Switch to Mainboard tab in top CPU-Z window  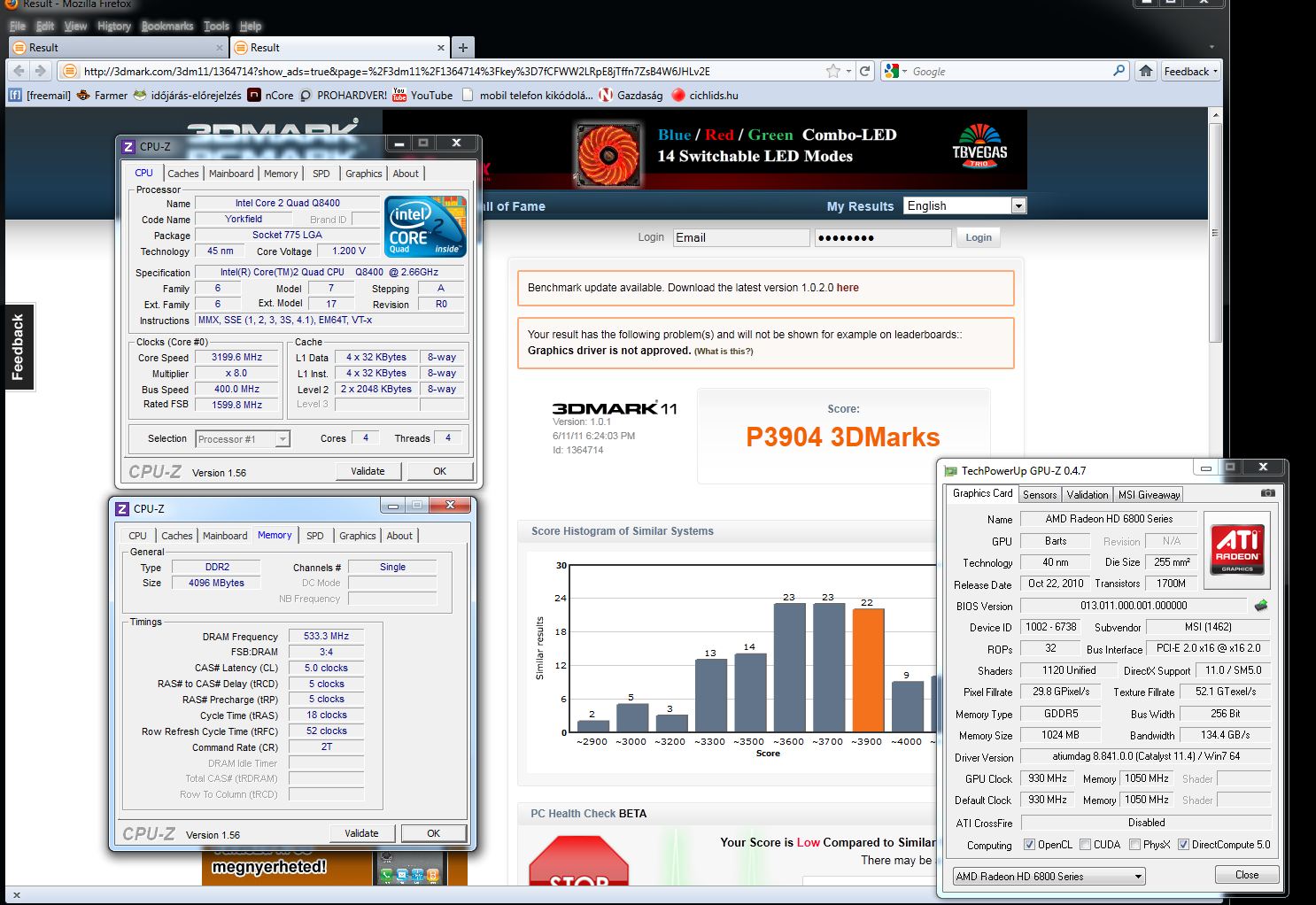pos(231,174)
